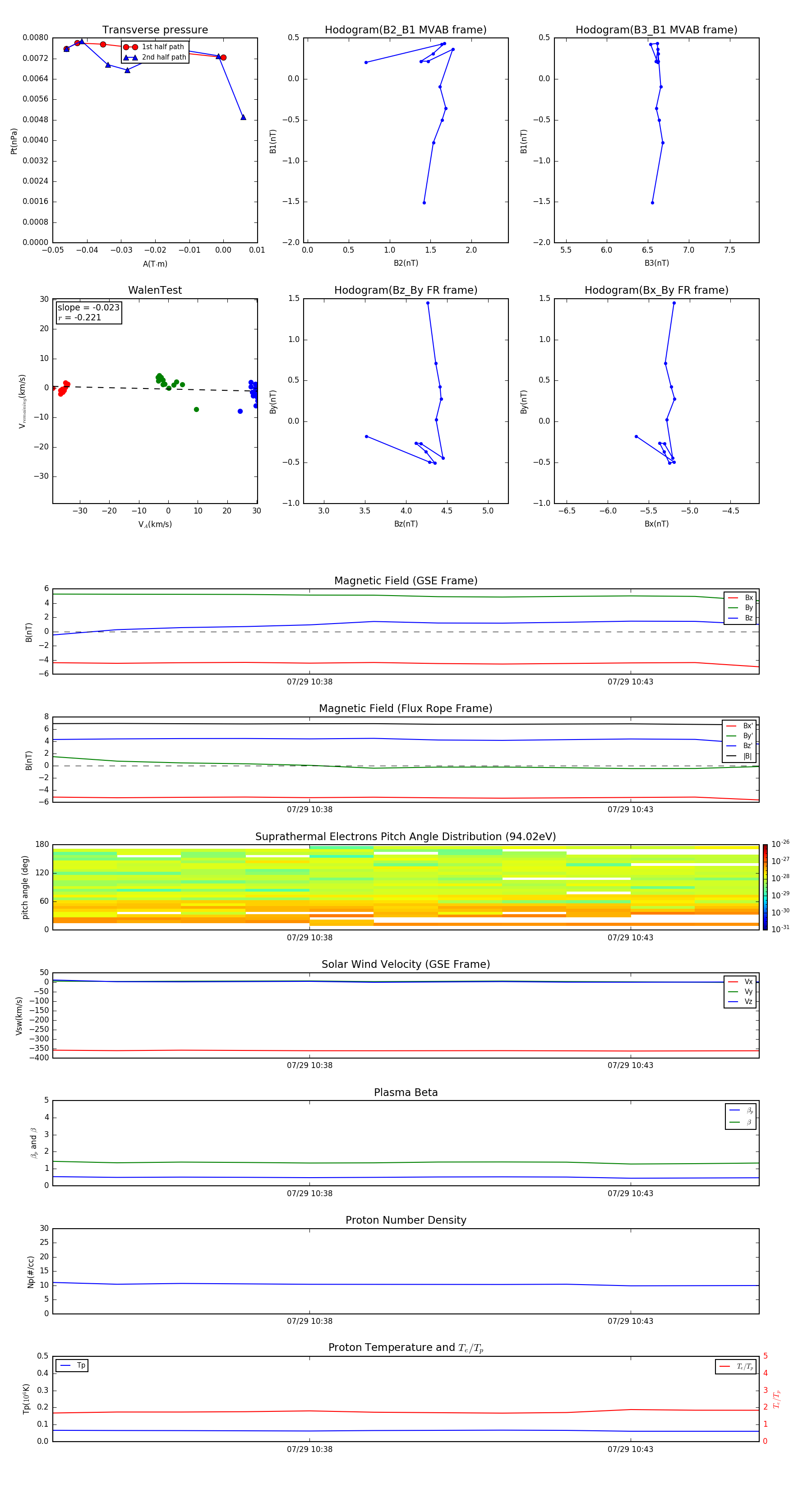Click the 'Solar Wind Velocity (GSE Frame)' title
This screenshot has height=1489, width=812.
[406, 965]
